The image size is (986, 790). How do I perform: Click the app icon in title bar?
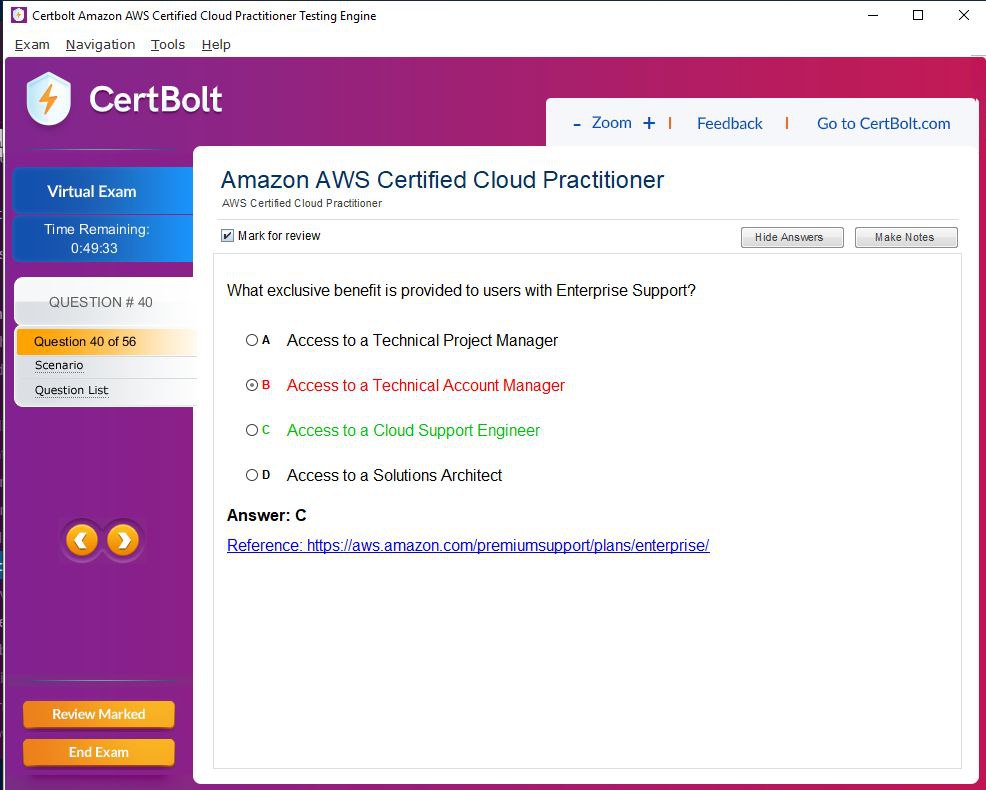coord(19,15)
